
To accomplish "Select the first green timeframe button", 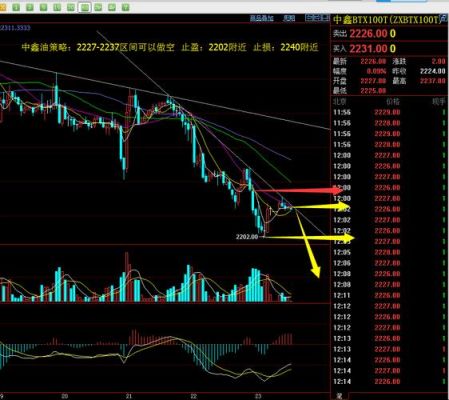I will point(16,7).
